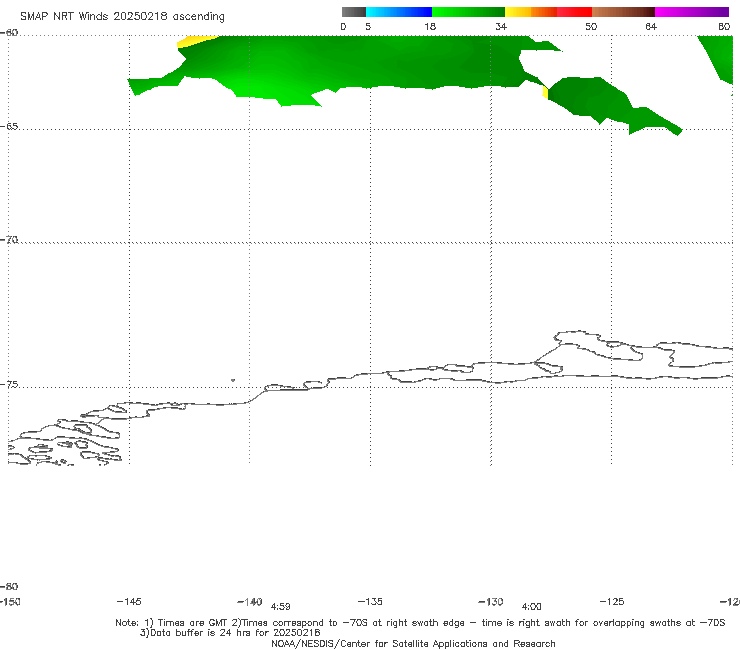This screenshot has height=650, width=740.
Task: Click the tiny island dot just above the -75 line
Action: click(233, 380)
